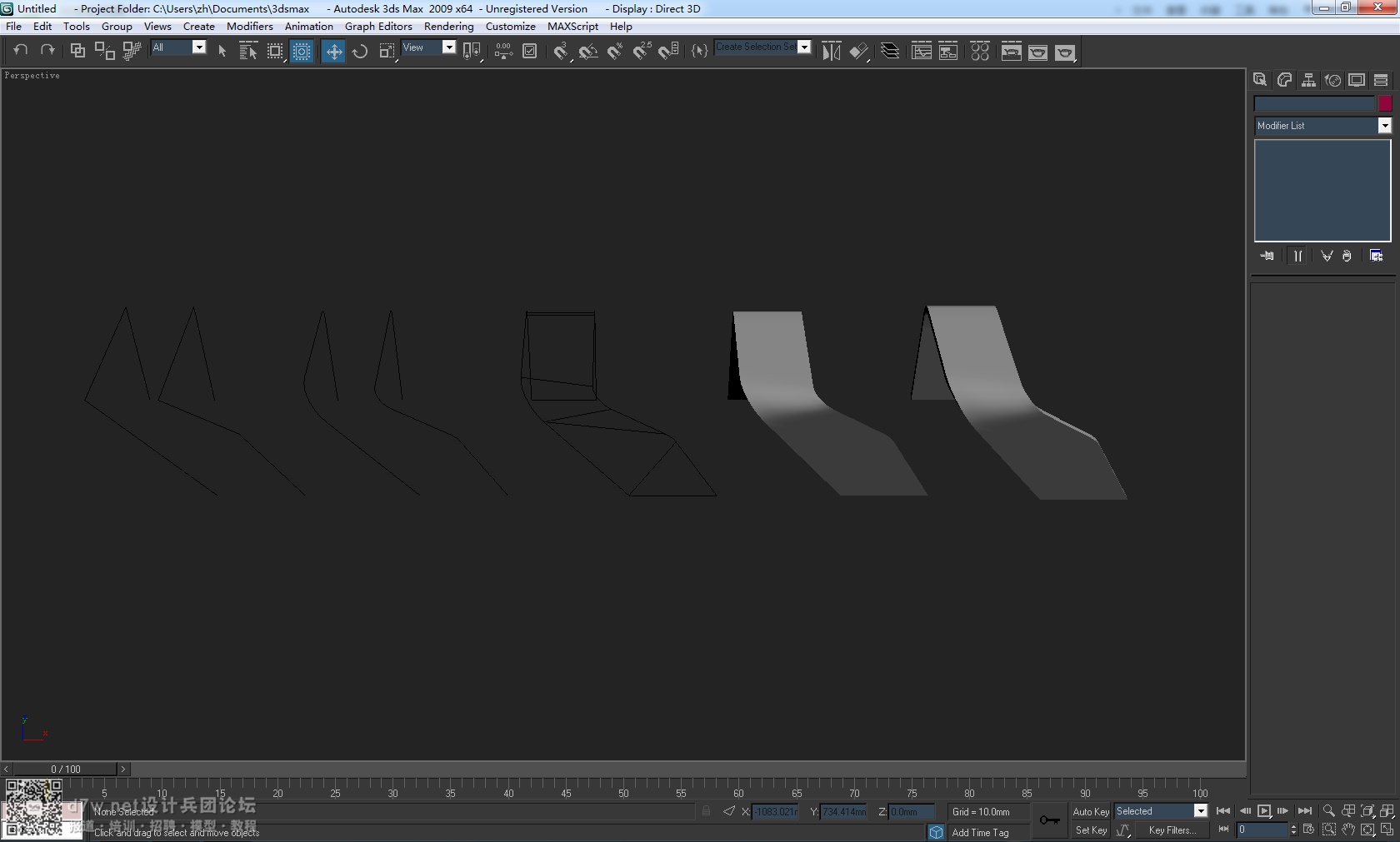The image size is (1400, 842).
Task: Toggle the Percent Snap button
Action: 615,51
